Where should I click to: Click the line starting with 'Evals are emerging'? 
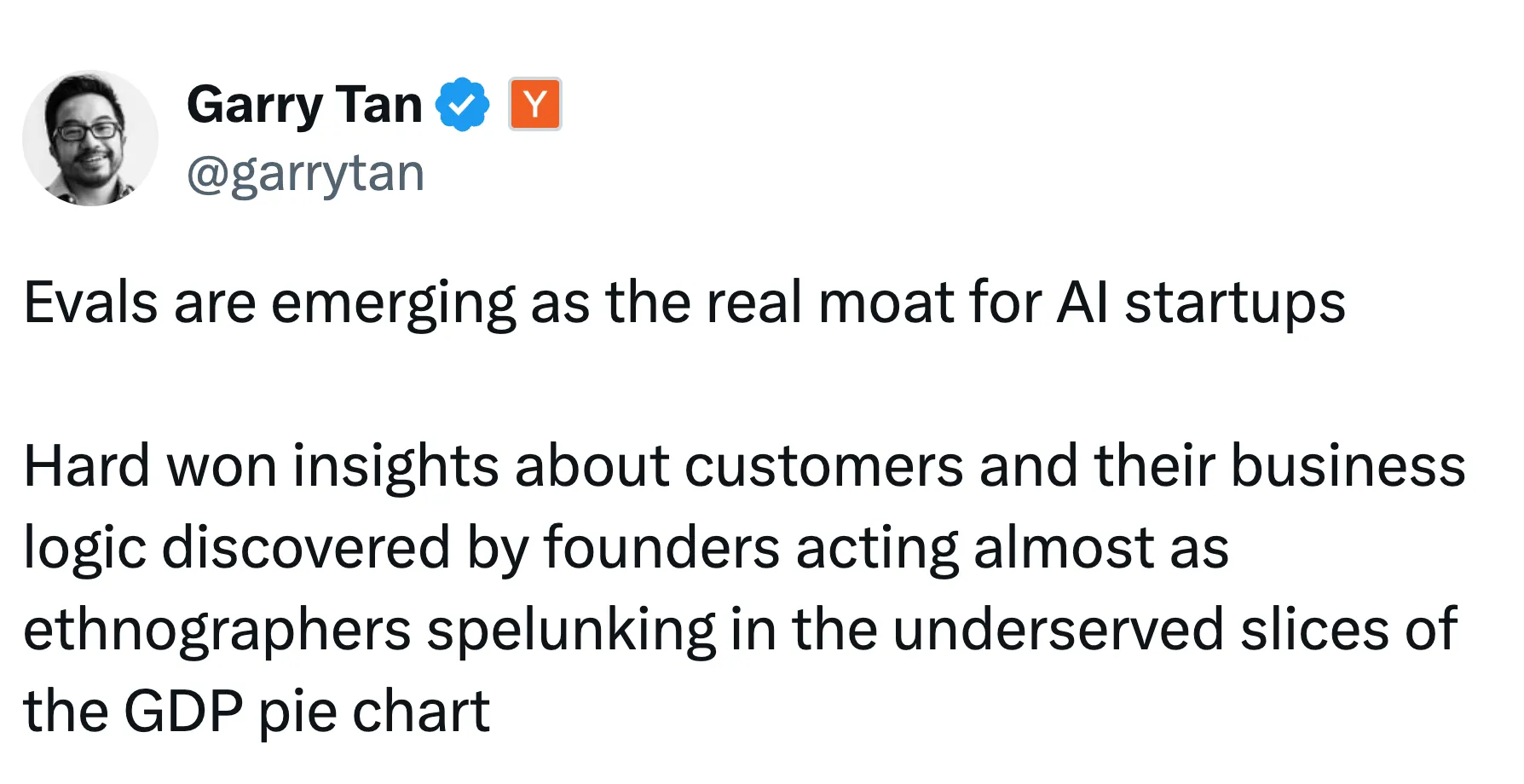coord(684,303)
